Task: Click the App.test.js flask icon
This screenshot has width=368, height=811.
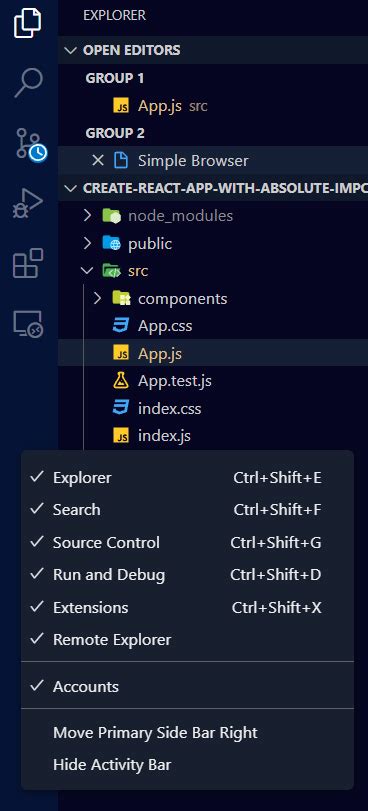Action: [121, 381]
